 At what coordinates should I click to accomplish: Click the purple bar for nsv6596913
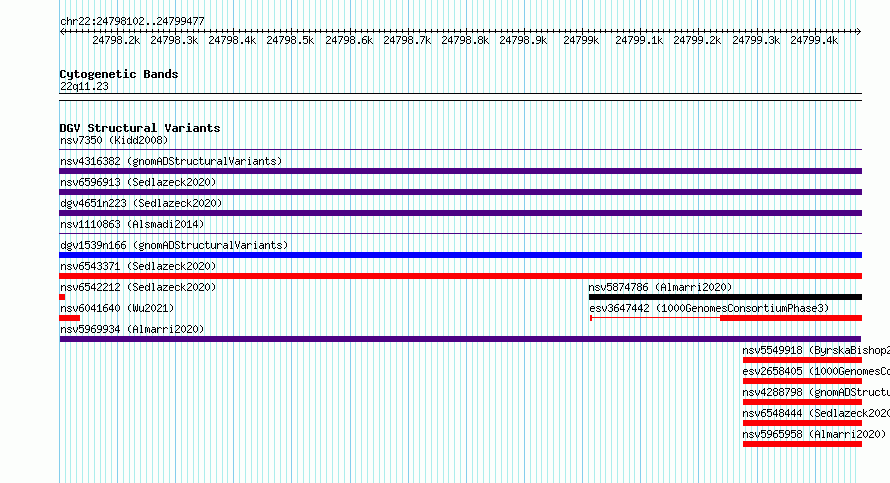(x=460, y=192)
